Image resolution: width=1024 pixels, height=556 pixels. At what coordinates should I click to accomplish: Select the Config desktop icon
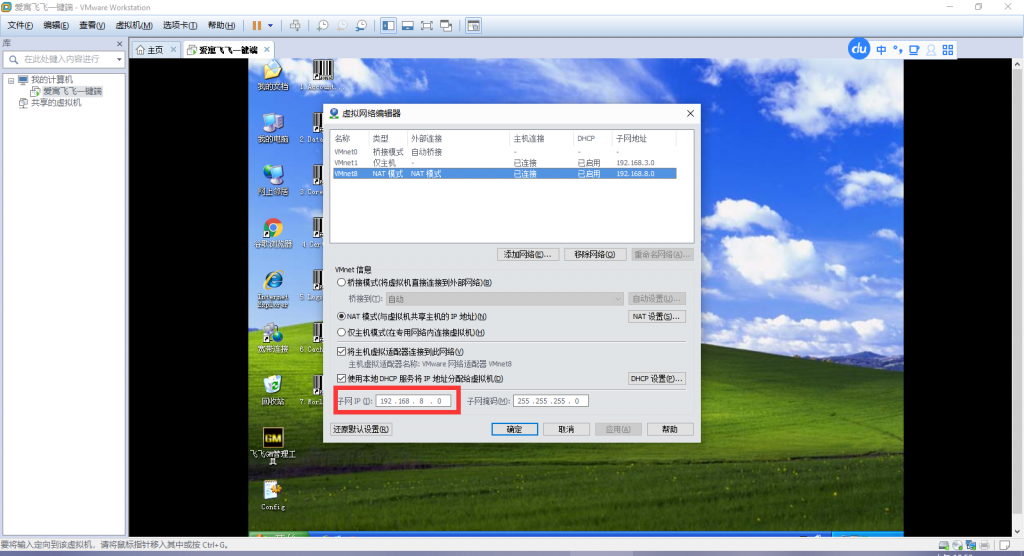pos(273,496)
